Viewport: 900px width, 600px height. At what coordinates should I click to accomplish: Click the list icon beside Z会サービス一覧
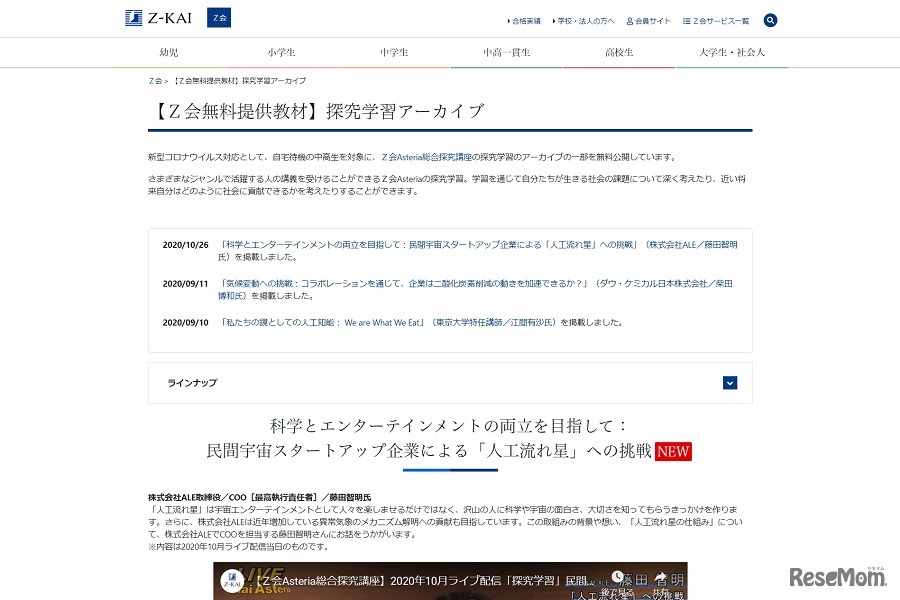pos(687,20)
